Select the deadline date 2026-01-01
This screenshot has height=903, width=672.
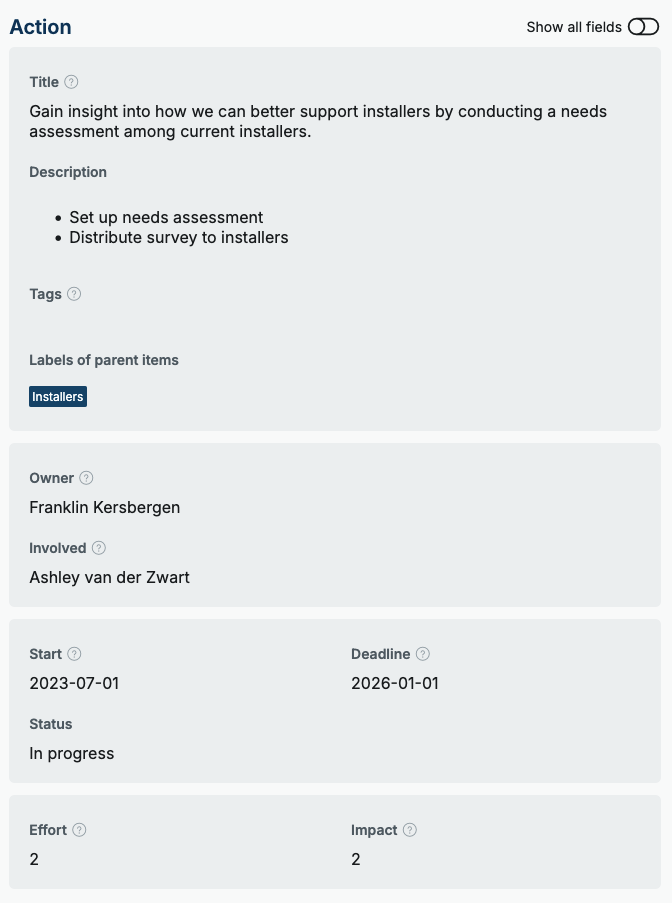395,683
